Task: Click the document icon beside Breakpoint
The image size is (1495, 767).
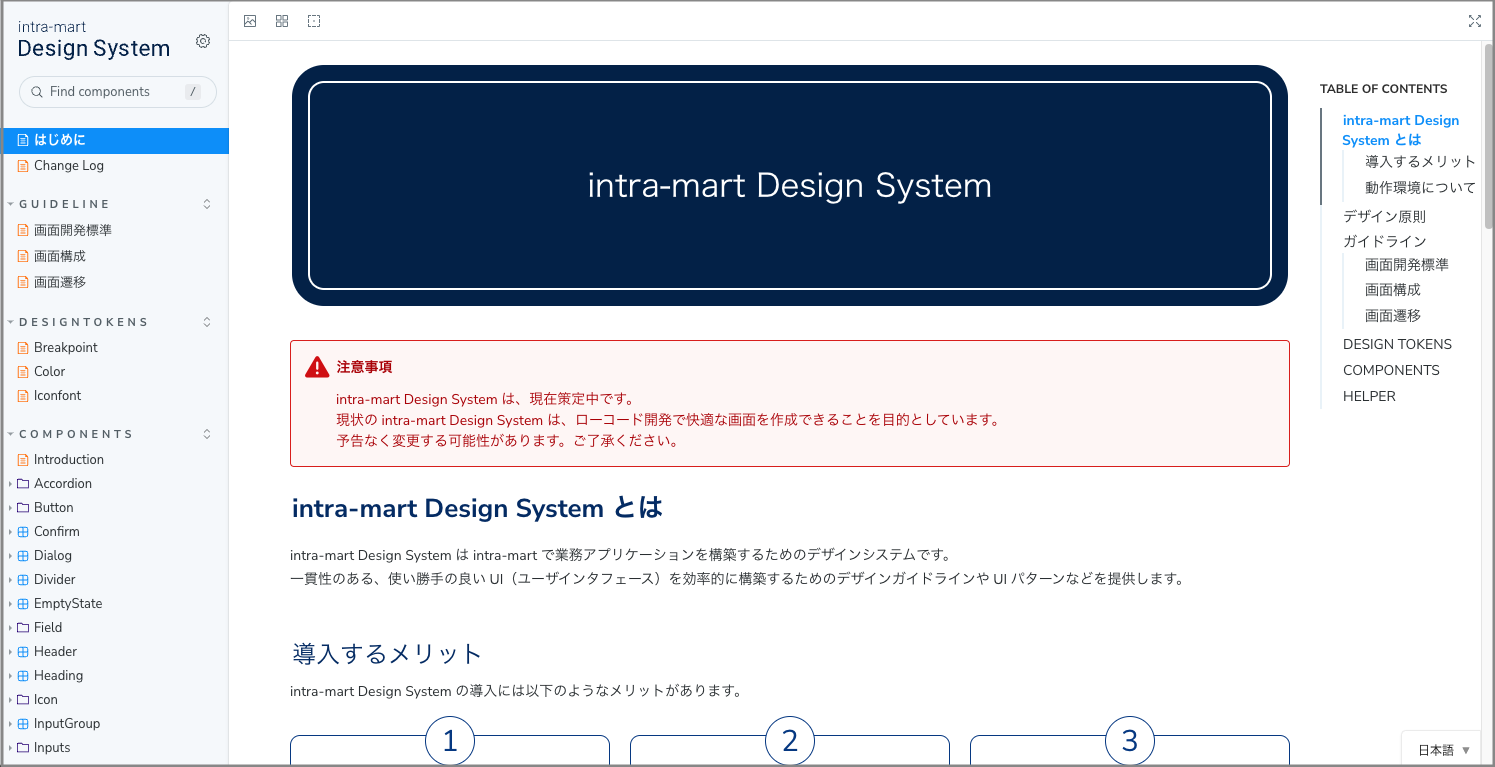Action: pyautogui.click(x=21, y=347)
